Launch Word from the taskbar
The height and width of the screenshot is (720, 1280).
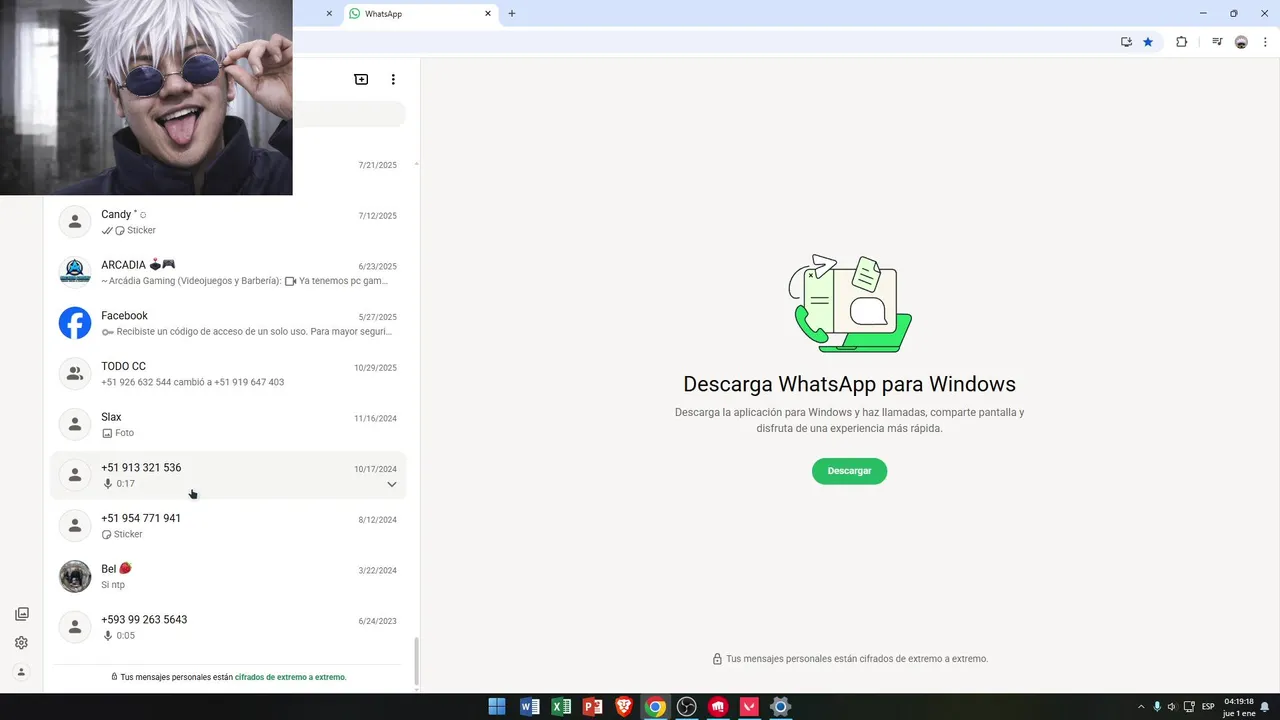(x=530, y=707)
